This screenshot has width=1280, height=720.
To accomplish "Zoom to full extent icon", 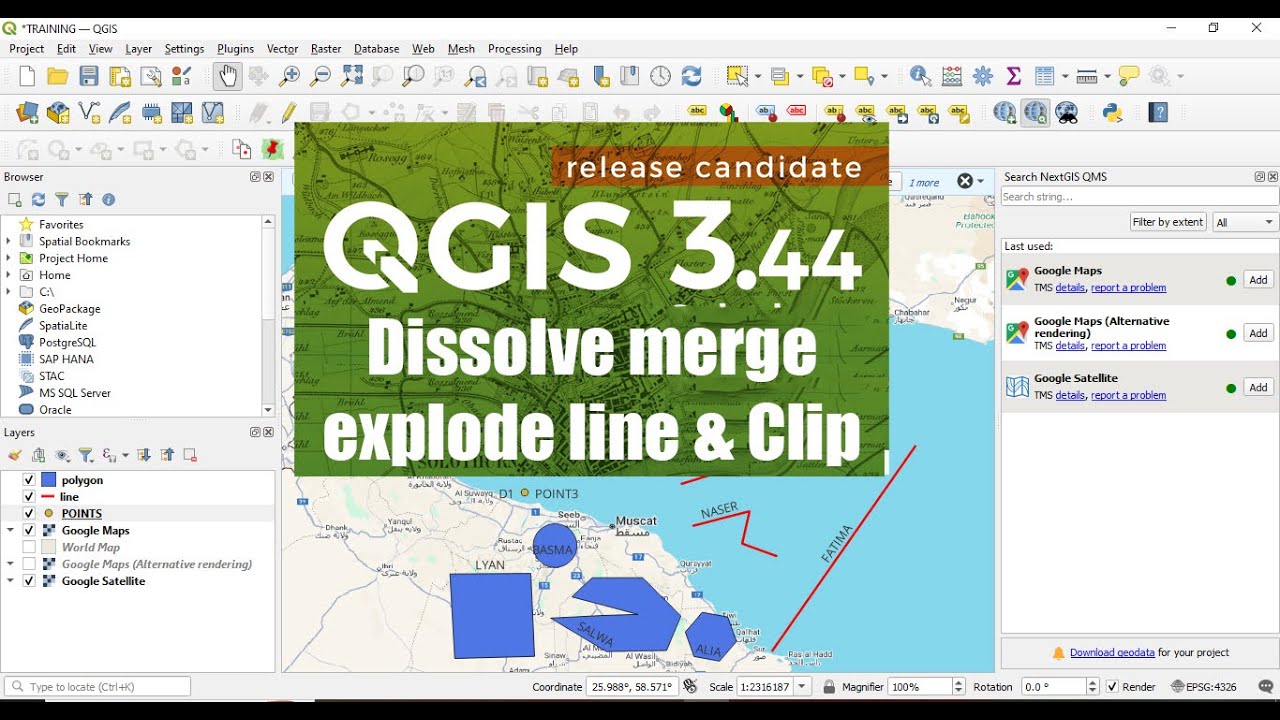I will [x=352, y=76].
